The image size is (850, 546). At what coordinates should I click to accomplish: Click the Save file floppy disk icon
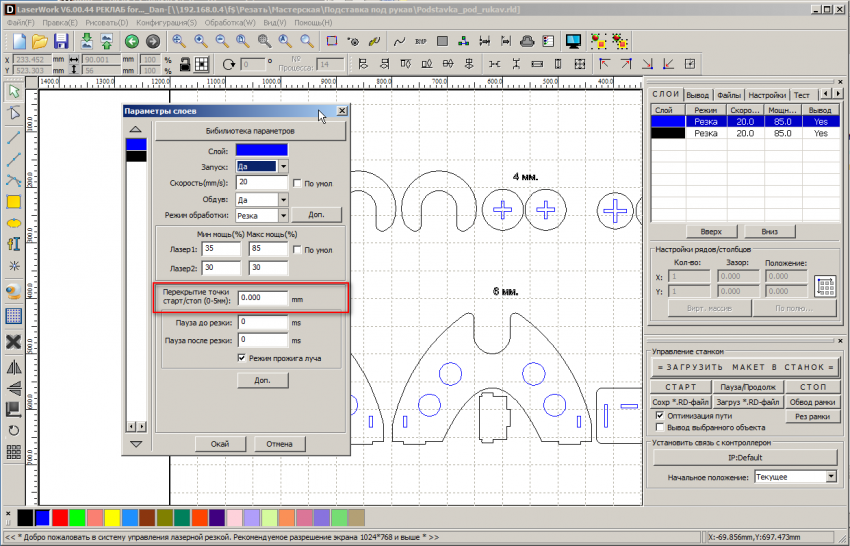click(62, 41)
